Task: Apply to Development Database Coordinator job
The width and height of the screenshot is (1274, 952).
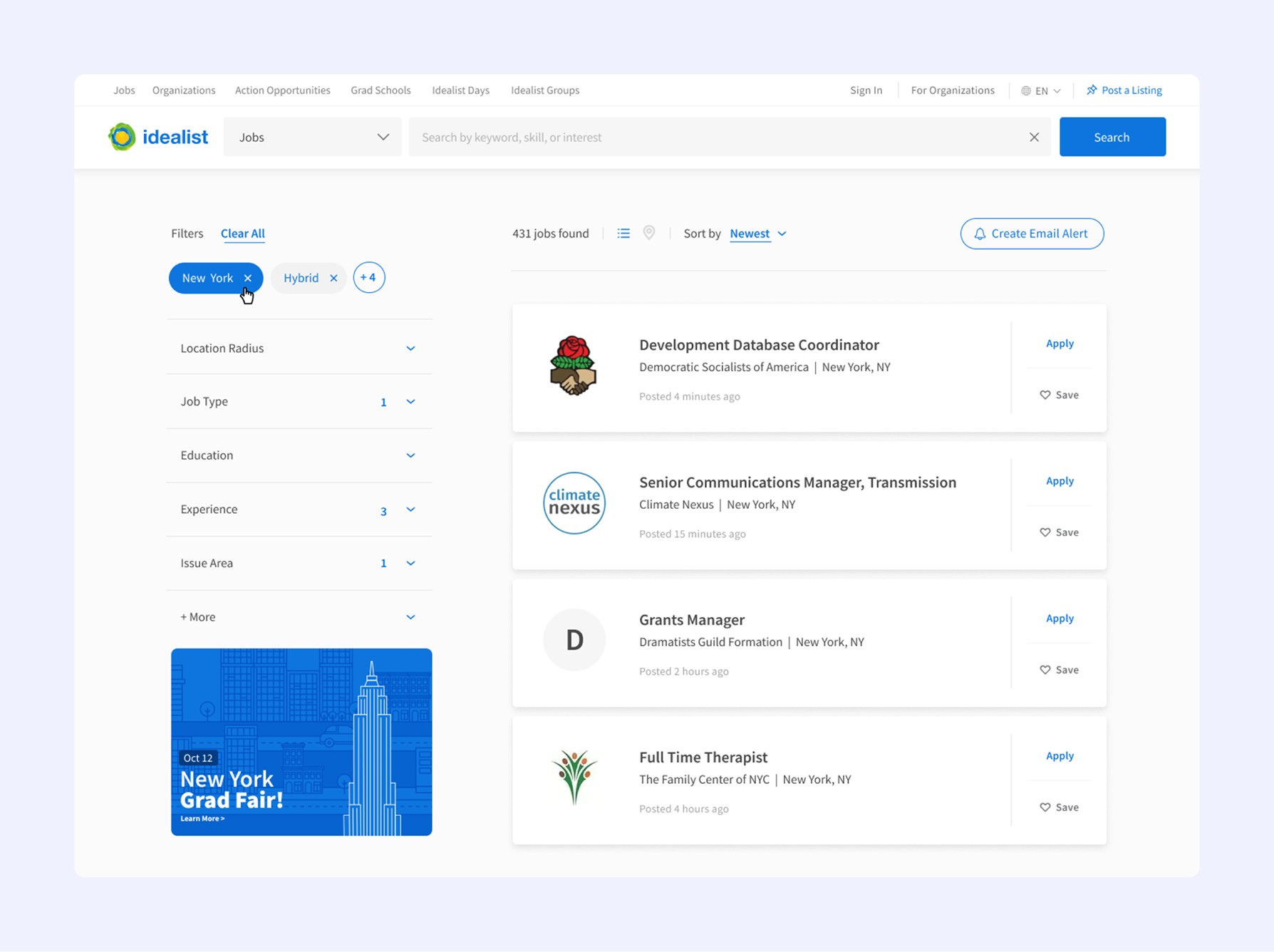Action: pos(1060,343)
